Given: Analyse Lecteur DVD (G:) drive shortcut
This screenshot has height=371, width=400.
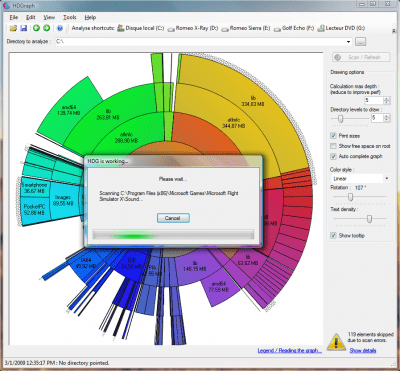Looking at the screenshot, I should pyautogui.click(x=341, y=28).
